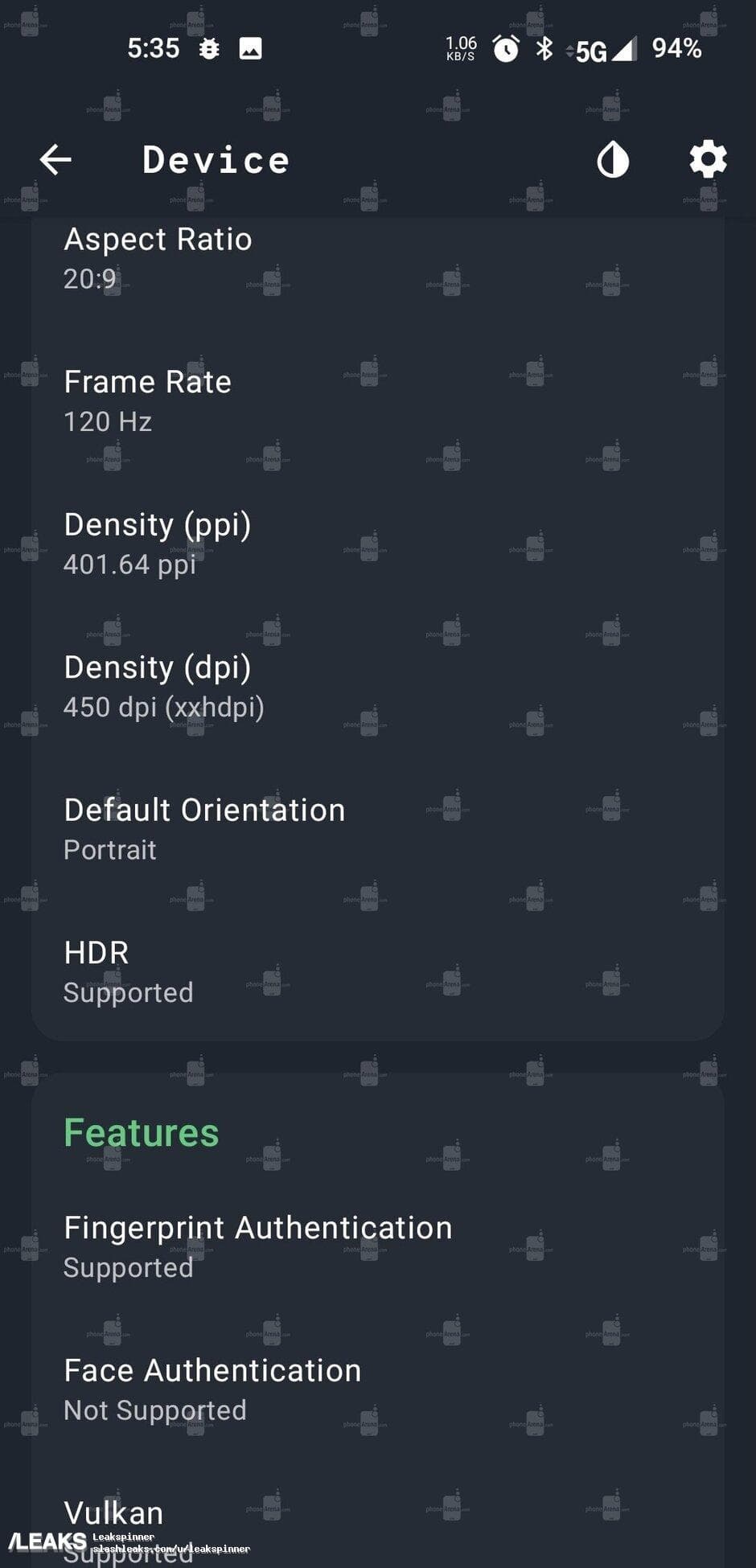
Task: Tap the back arrow icon
Action: coord(55,160)
